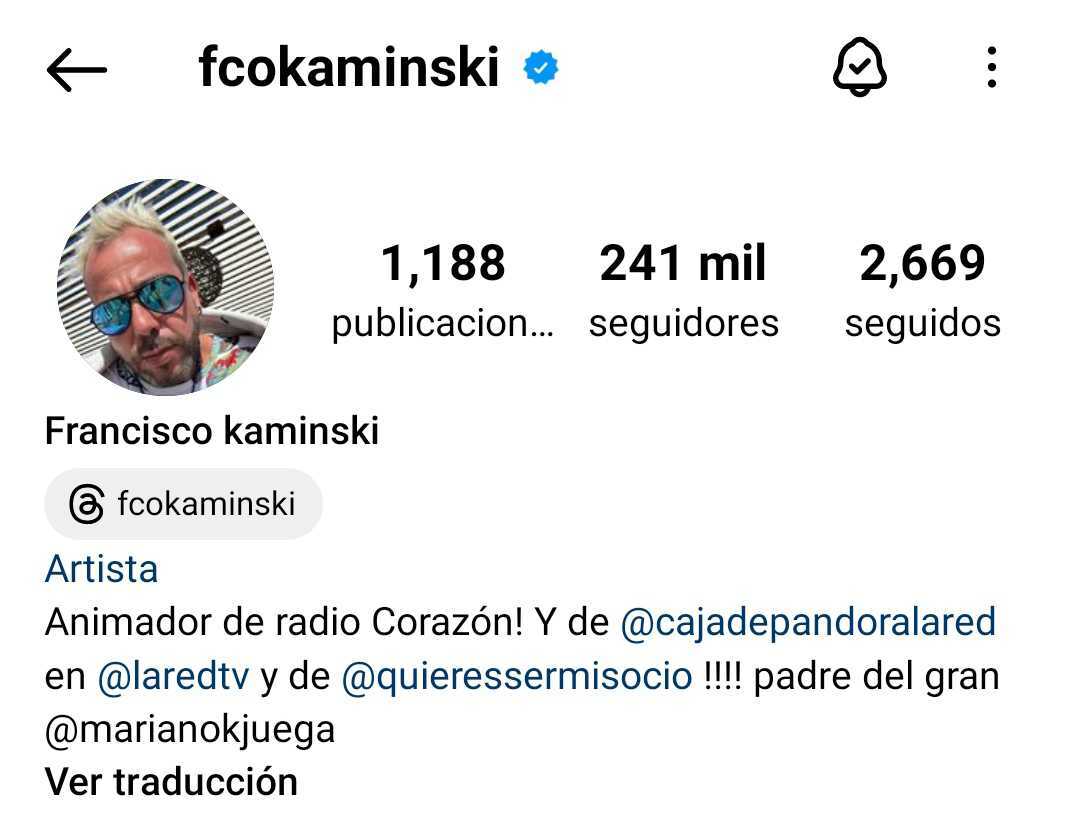Click the blue verified badge icon
The width and height of the screenshot is (1080, 822).
pyautogui.click(x=541, y=68)
